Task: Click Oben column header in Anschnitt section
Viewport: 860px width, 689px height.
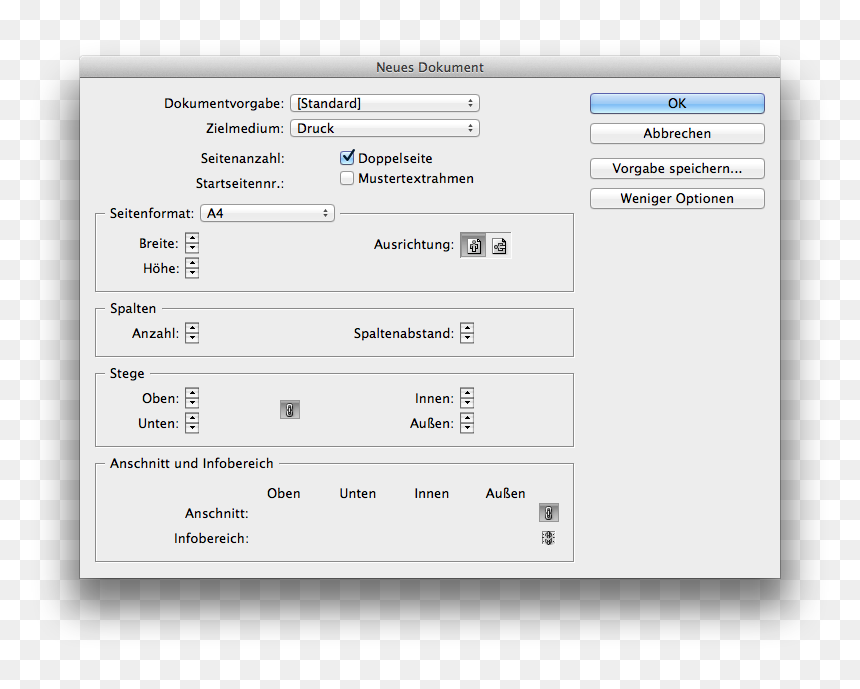Action: click(284, 494)
